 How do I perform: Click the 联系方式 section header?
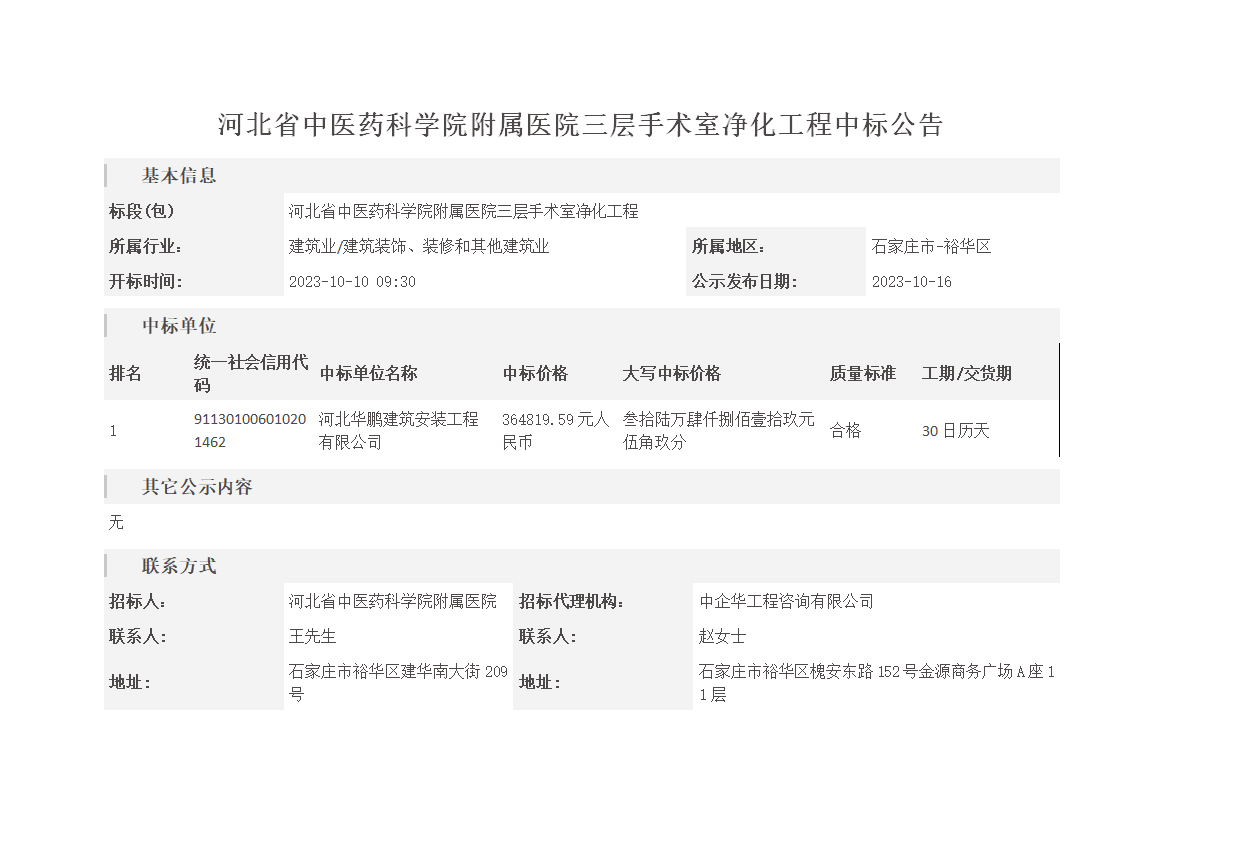(x=179, y=566)
